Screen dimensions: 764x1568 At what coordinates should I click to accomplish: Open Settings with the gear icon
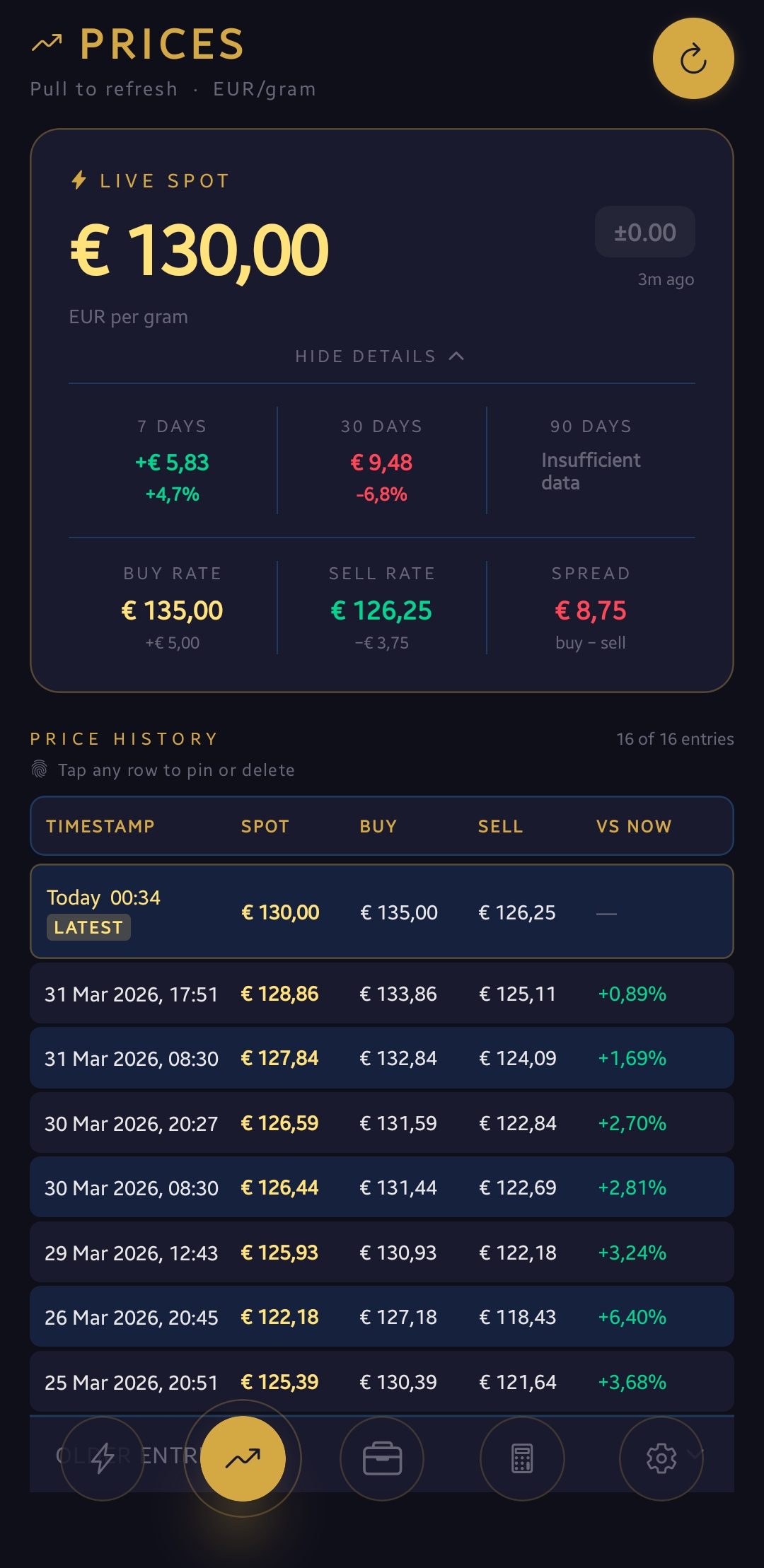(x=661, y=1458)
